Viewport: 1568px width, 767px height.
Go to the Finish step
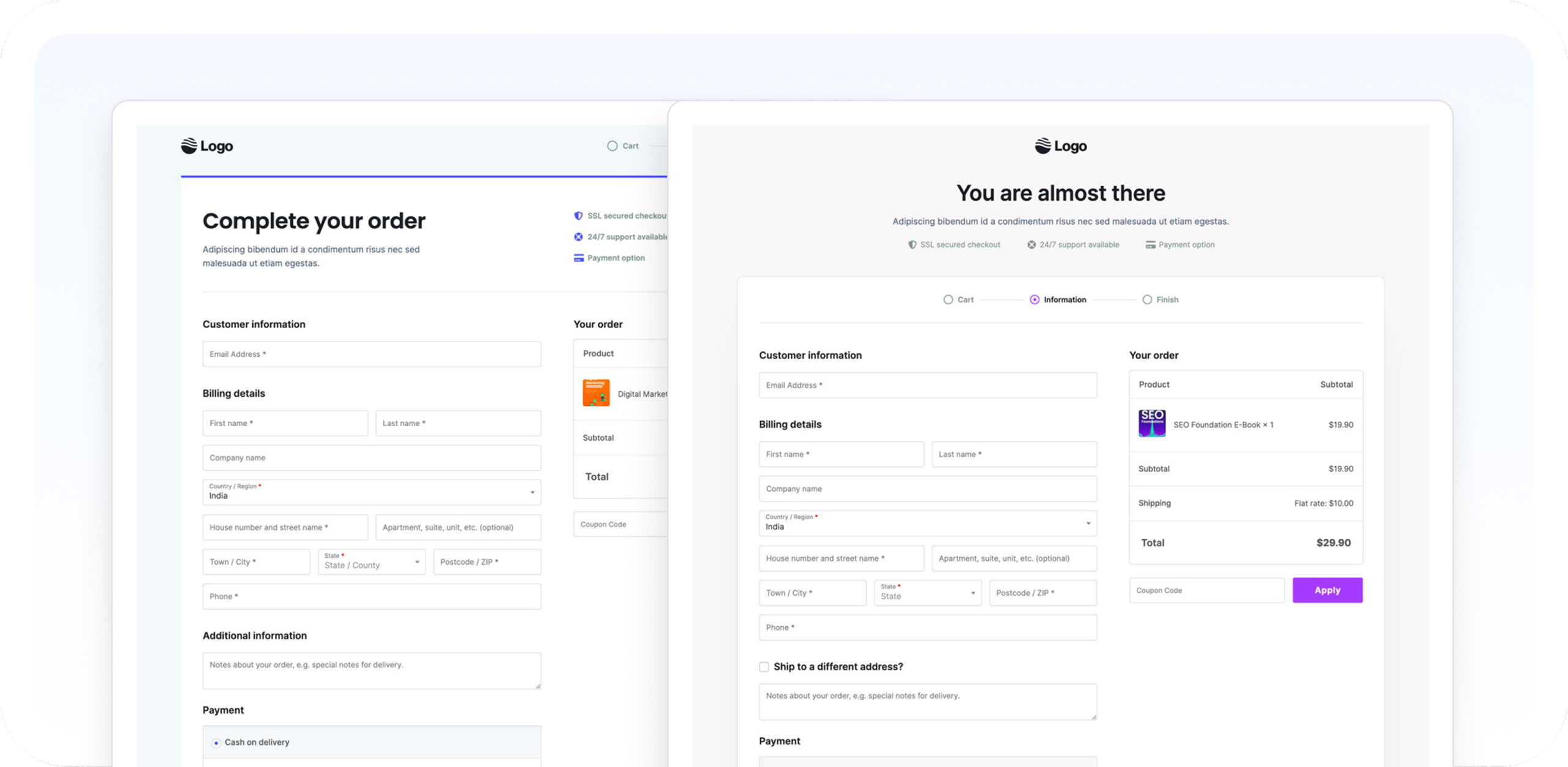click(x=1147, y=299)
